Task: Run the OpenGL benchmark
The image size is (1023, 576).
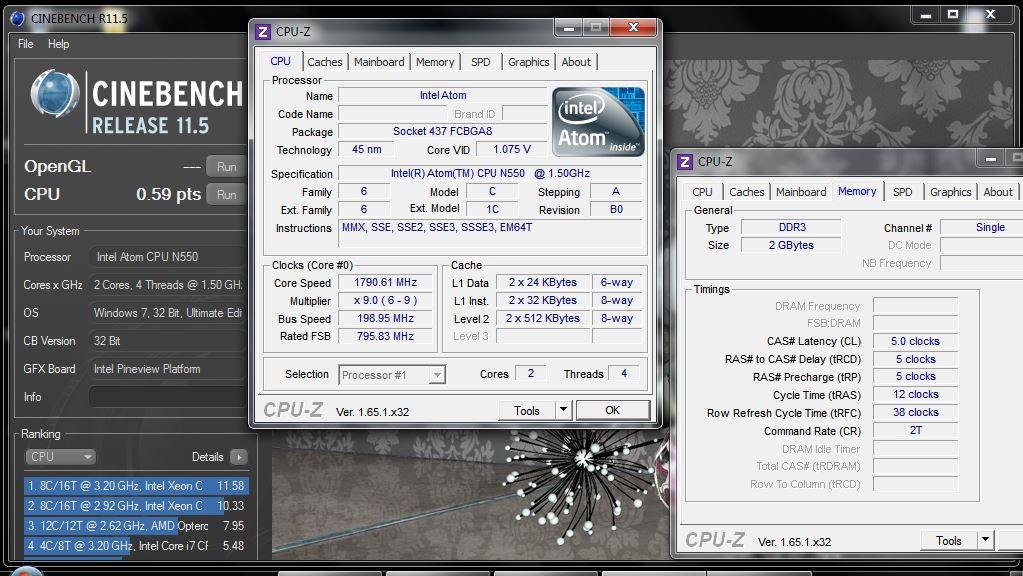Action: click(x=226, y=166)
